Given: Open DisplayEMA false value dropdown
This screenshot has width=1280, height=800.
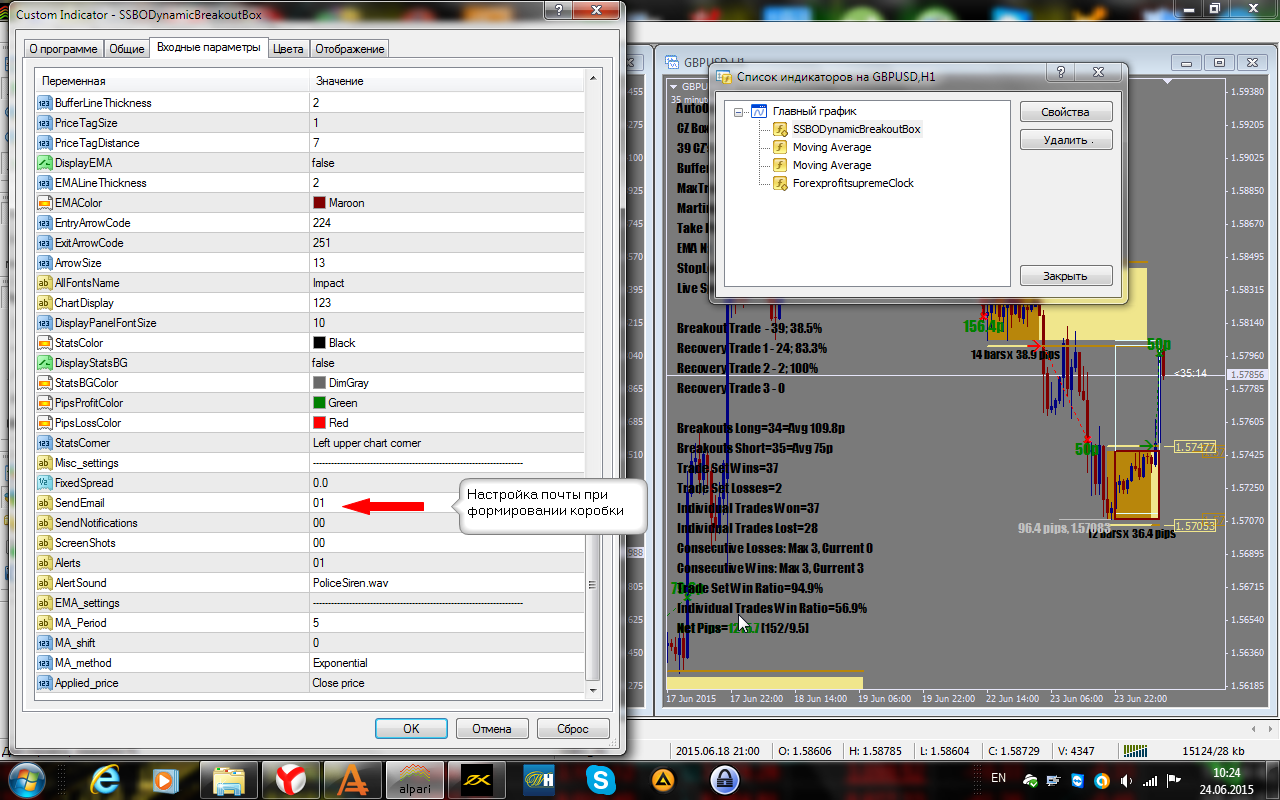Looking at the screenshot, I should 446,163.
